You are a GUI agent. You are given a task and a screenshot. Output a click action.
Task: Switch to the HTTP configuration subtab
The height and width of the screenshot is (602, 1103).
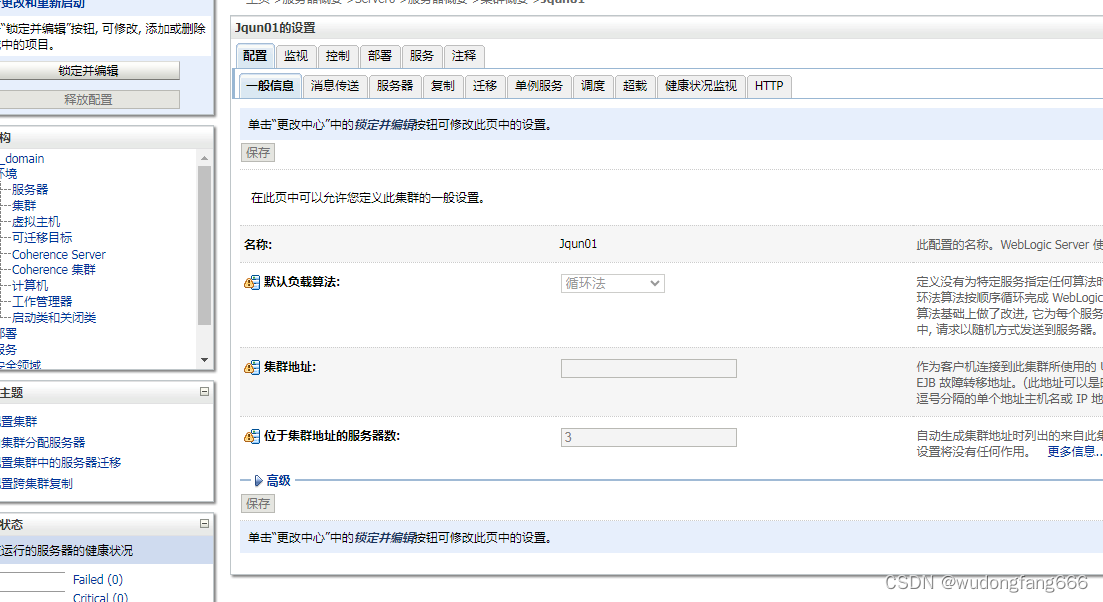[x=768, y=86]
